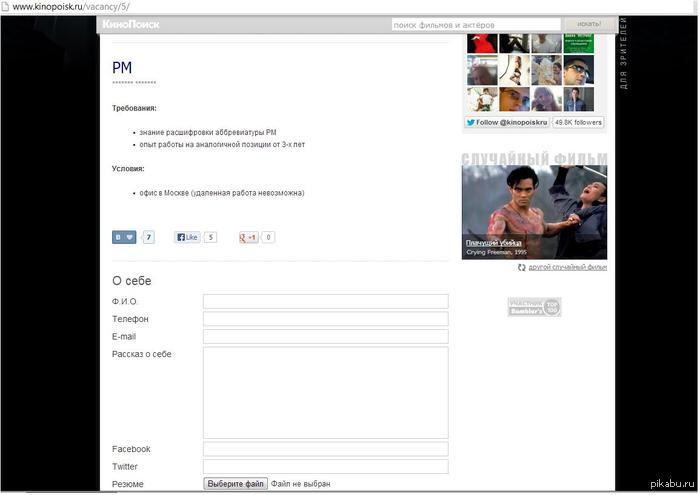Image resolution: width=700 pixels, height=495 pixels.
Task: Click the Crying Freeman movie still image
Action: click(x=534, y=212)
